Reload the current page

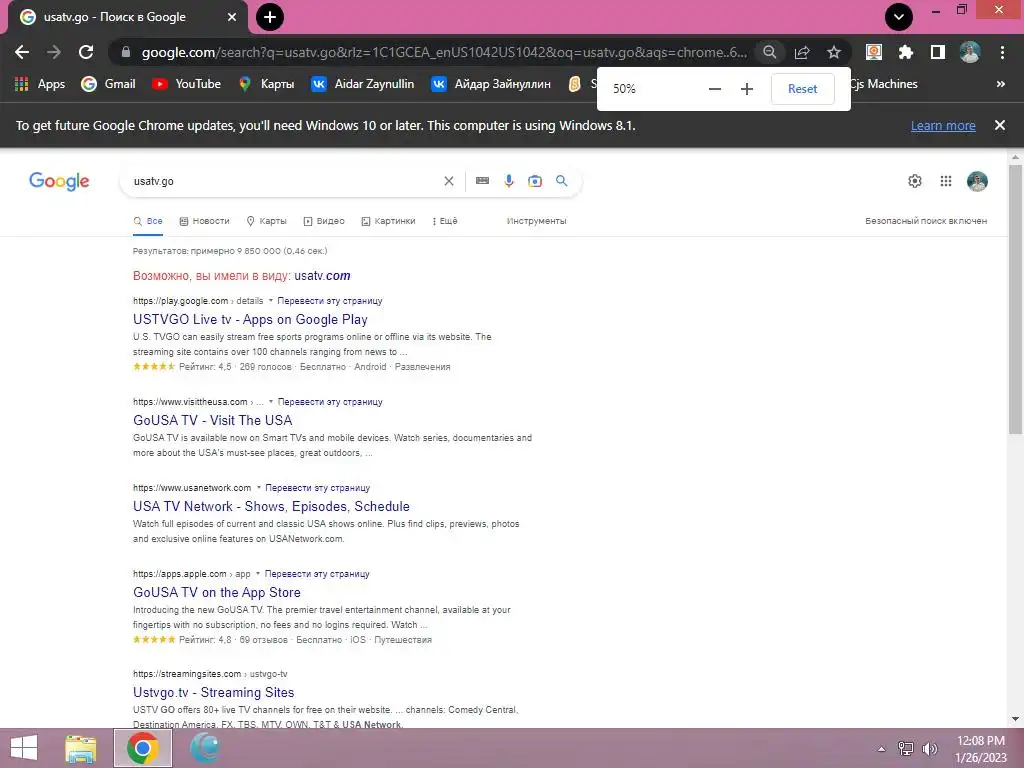(x=86, y=52)
